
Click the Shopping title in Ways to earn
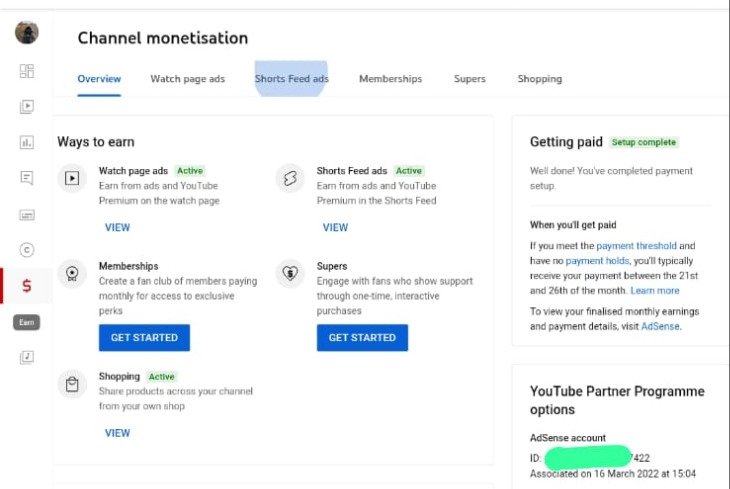[x=119, y=376]
